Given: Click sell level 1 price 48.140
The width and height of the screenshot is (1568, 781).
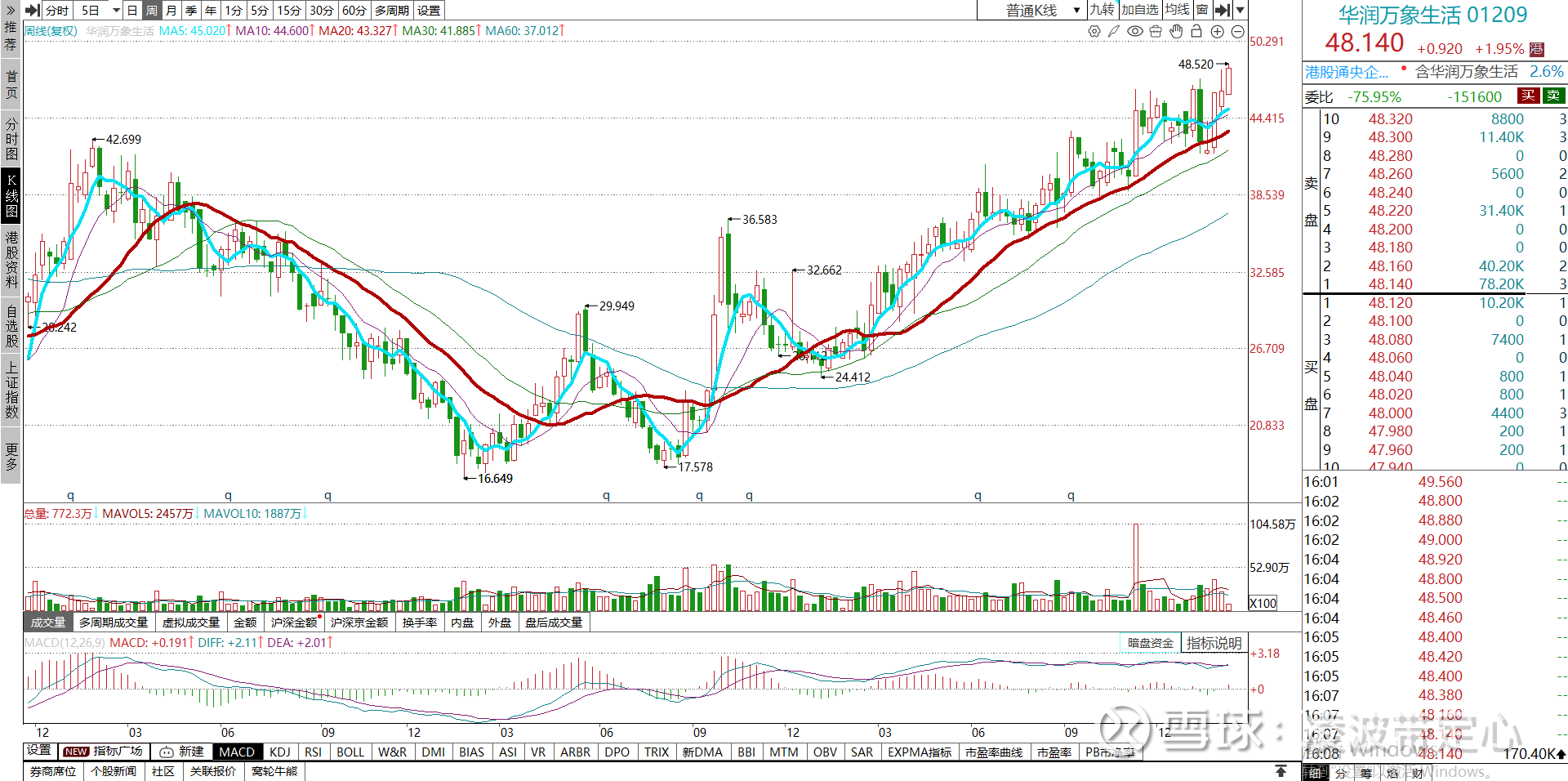Looking at the screenshot, I should pos(1391,284).
